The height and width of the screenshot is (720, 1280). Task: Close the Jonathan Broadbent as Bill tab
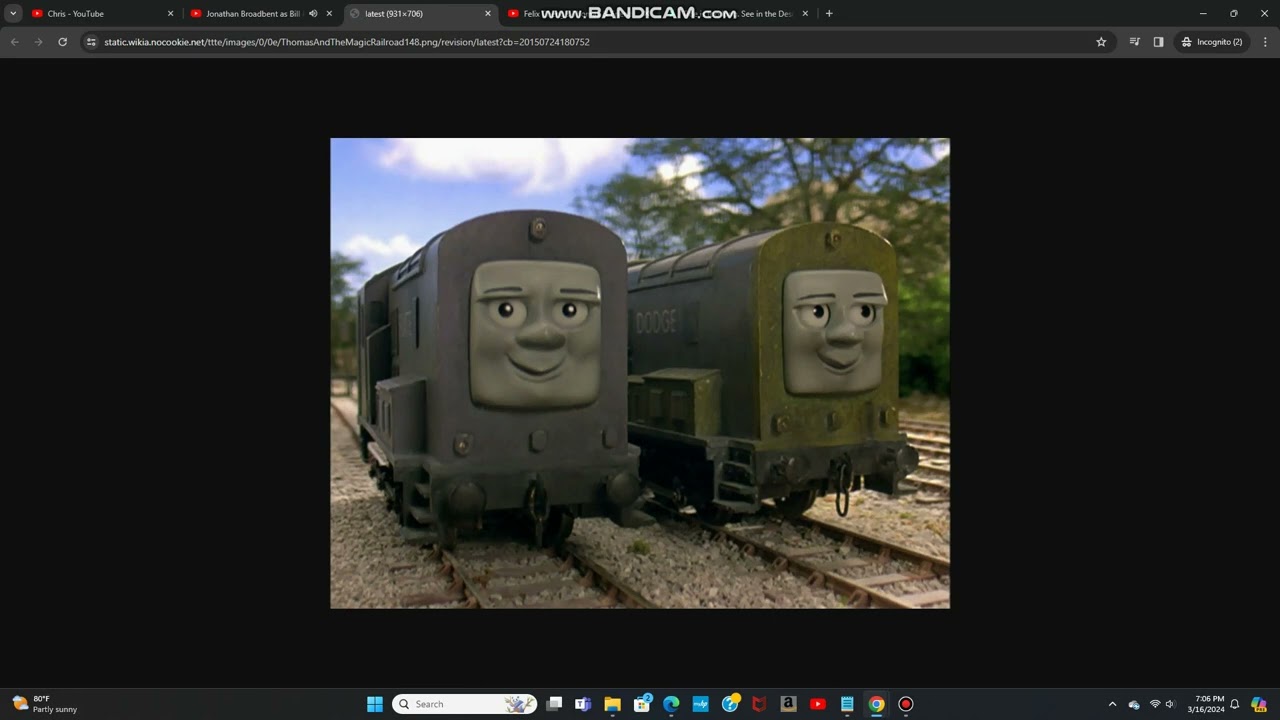tap(329, 14)
